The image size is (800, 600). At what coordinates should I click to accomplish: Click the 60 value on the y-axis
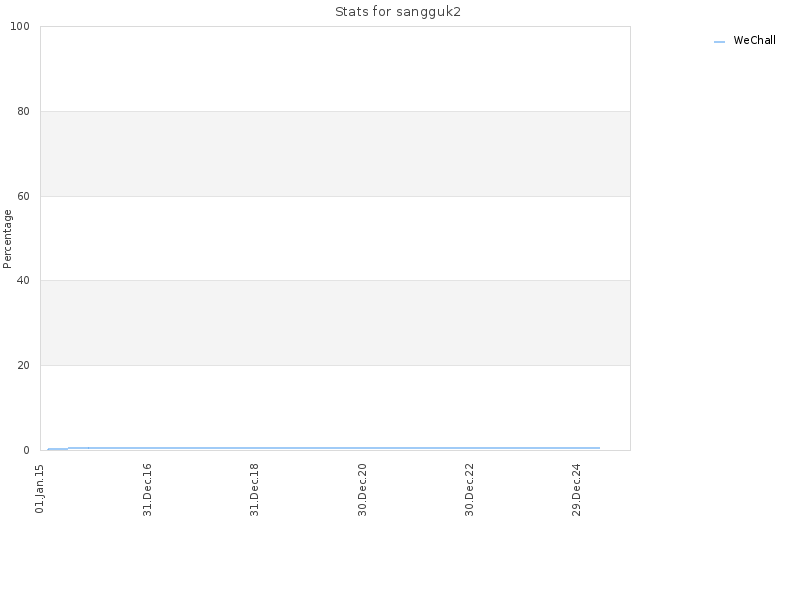tap(23, 196)
